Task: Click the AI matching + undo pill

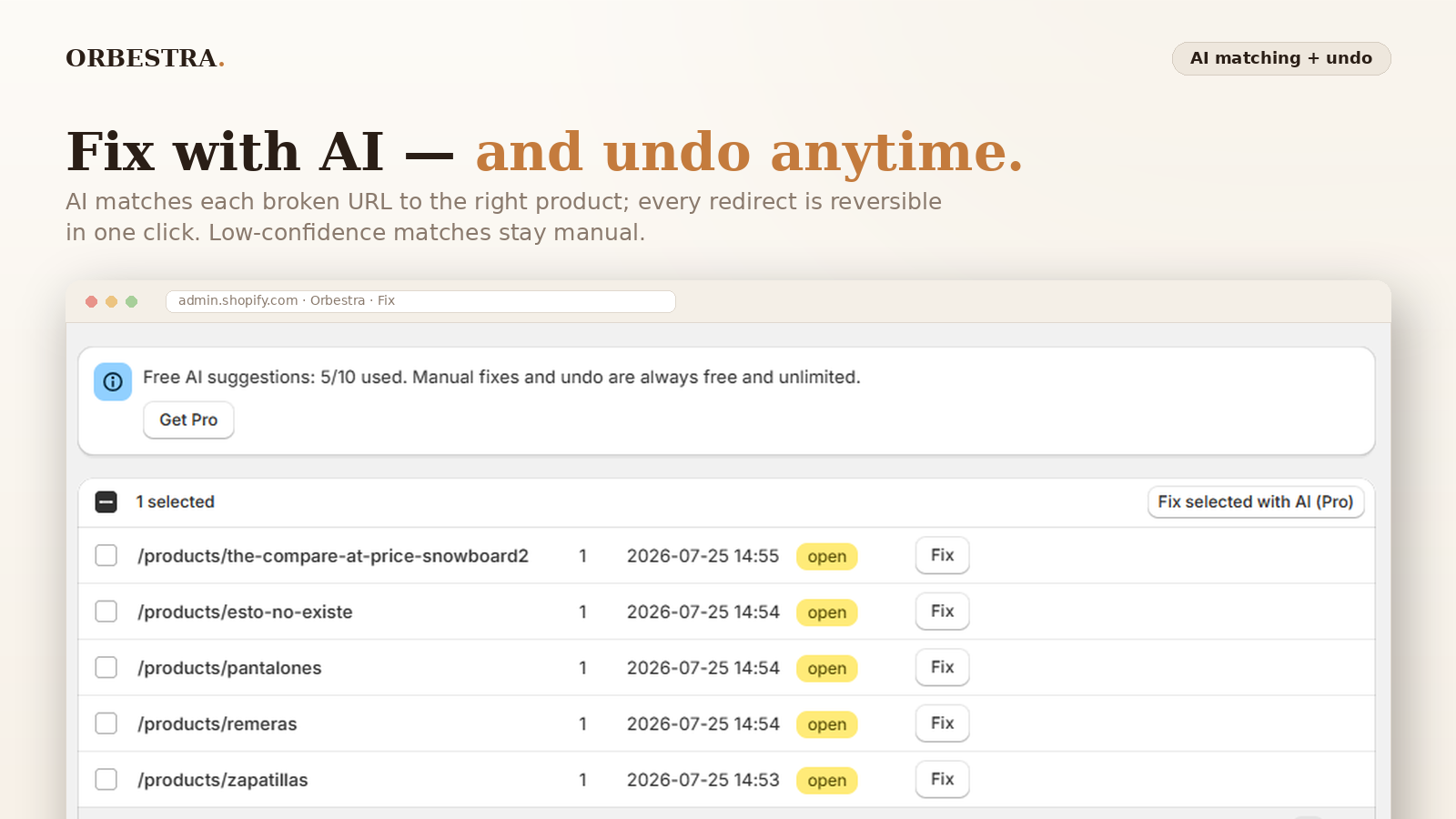Action: click(1281, 58)
